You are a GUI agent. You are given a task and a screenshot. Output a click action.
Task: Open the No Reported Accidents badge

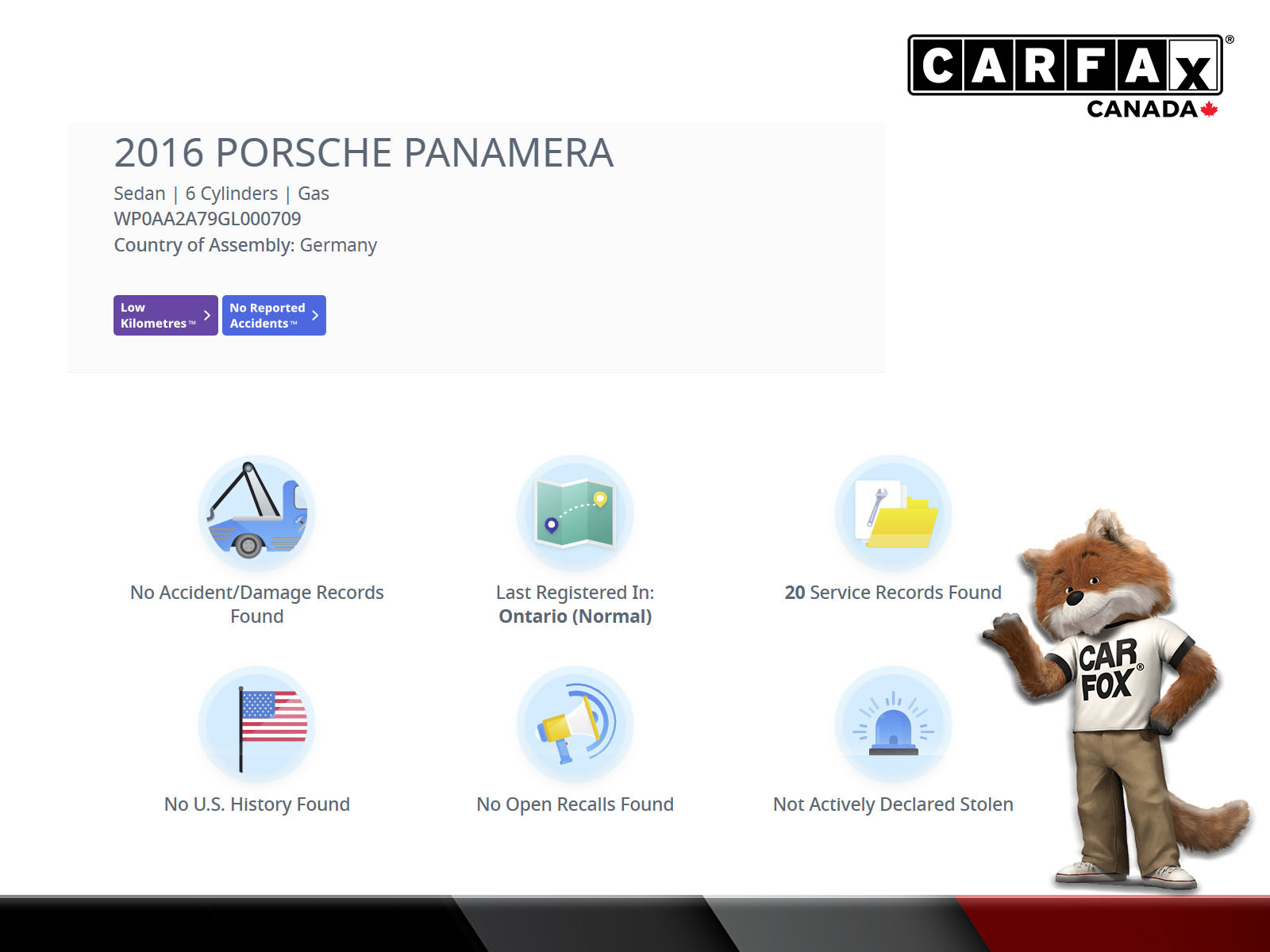(267, 316)
